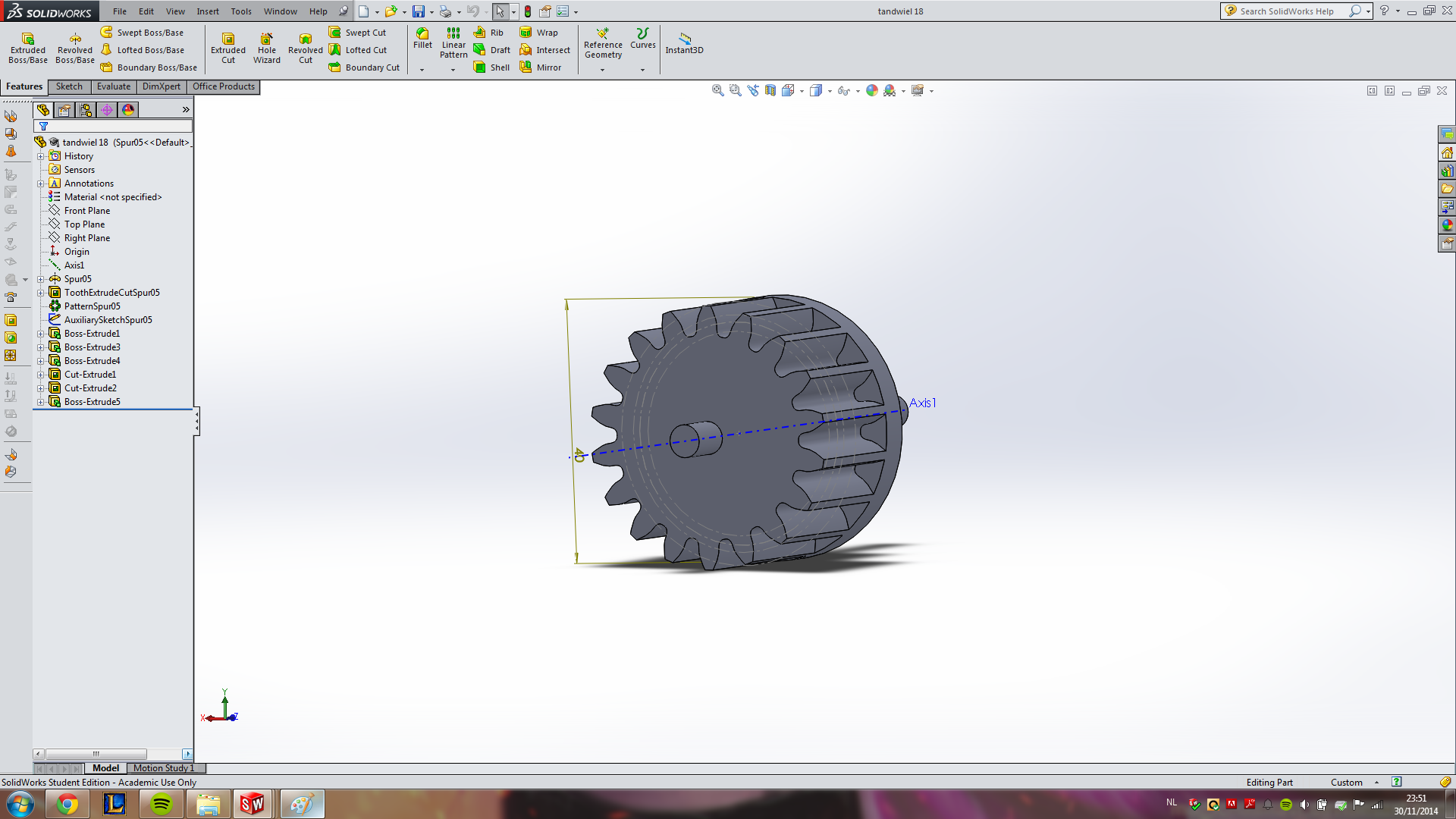Open the Tools menu
Image resolution: width=1456 pixels, height=819 pixels.
point(241,11)
